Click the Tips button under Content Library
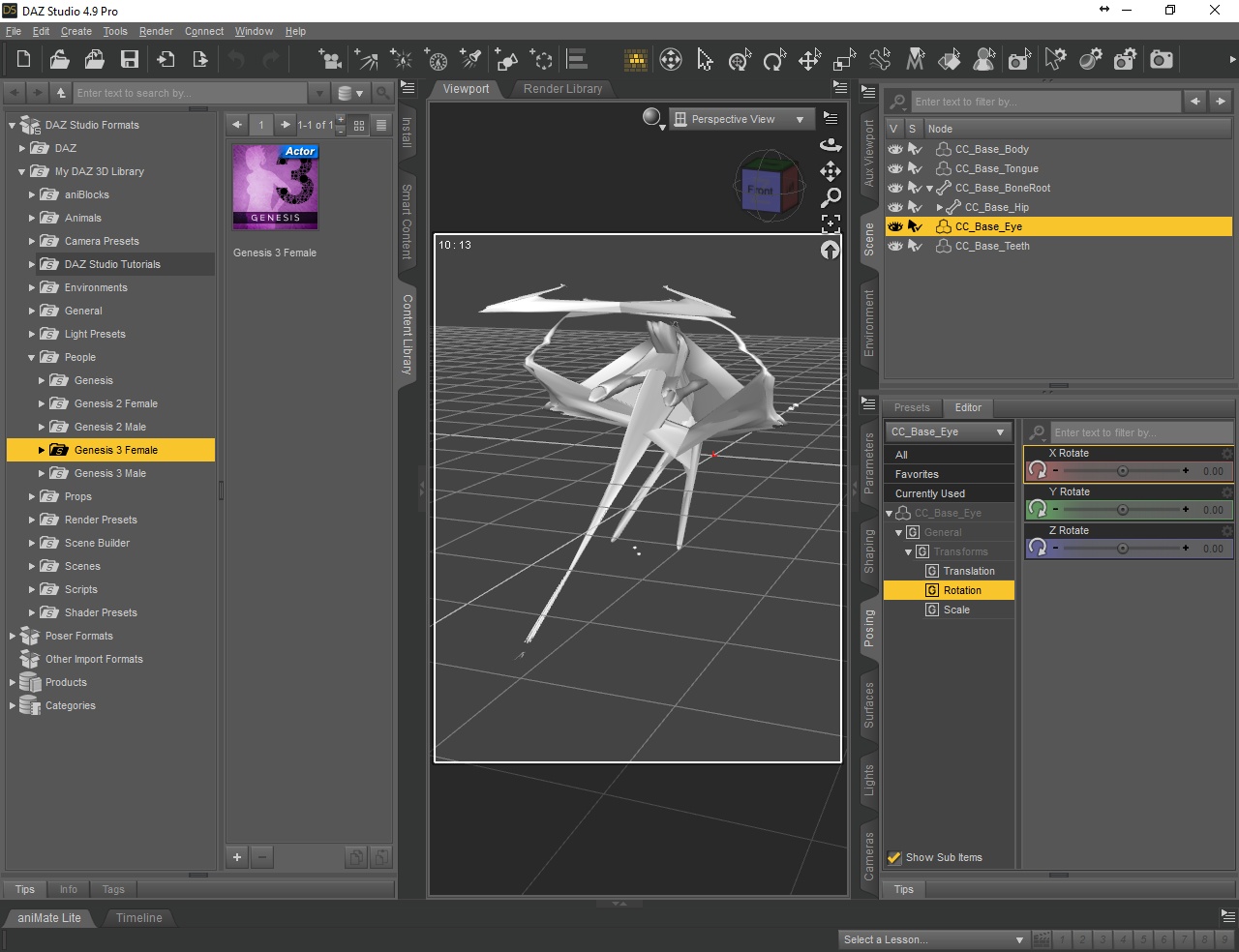 [25, 889]
